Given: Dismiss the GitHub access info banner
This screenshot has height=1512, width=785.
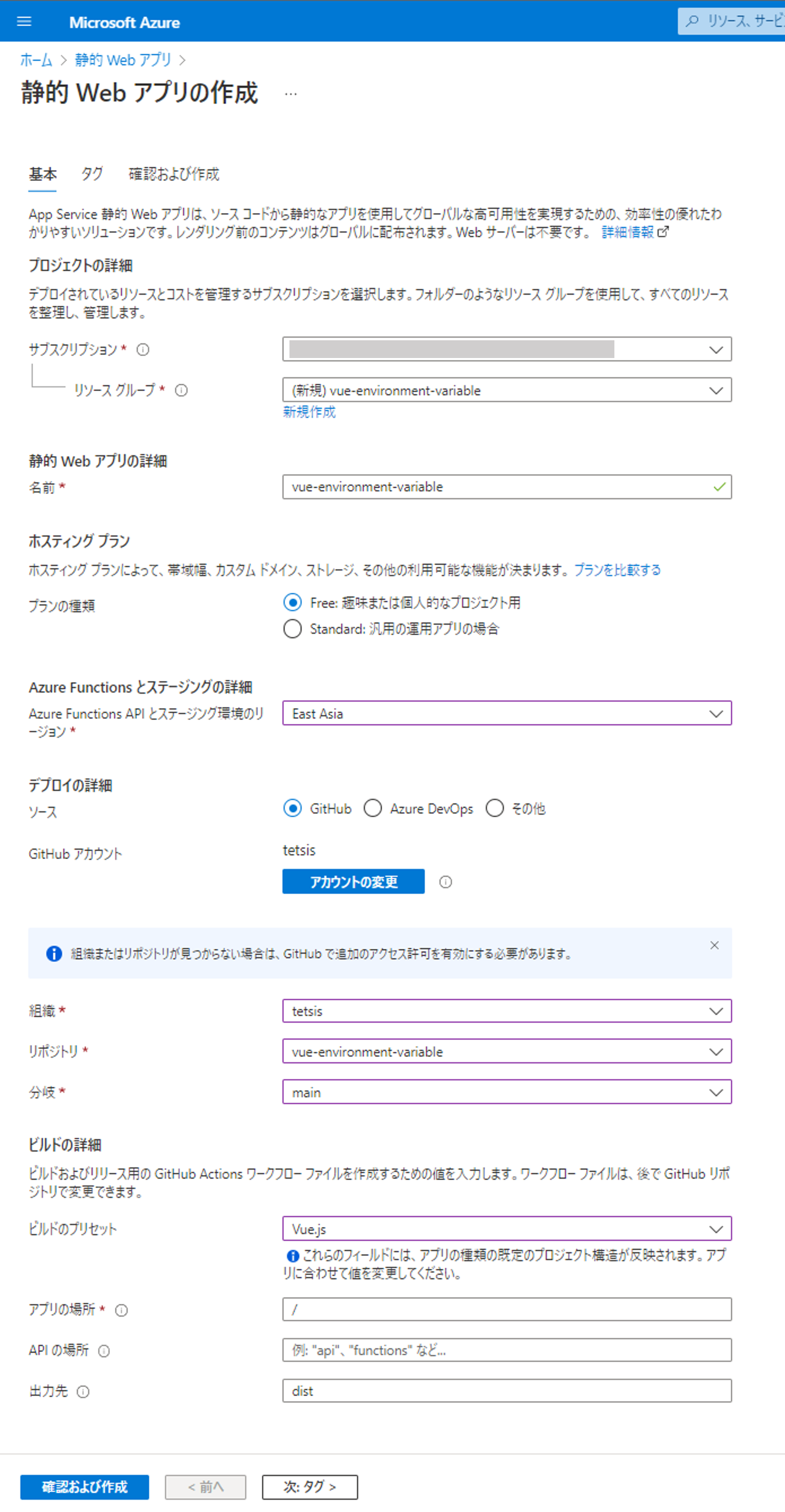Looking at the screenshot, I should tap(714, 945).
